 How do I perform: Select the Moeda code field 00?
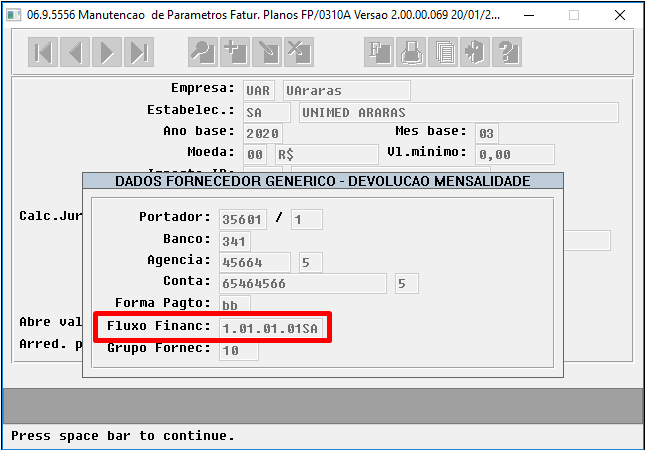tap(255, 155)
